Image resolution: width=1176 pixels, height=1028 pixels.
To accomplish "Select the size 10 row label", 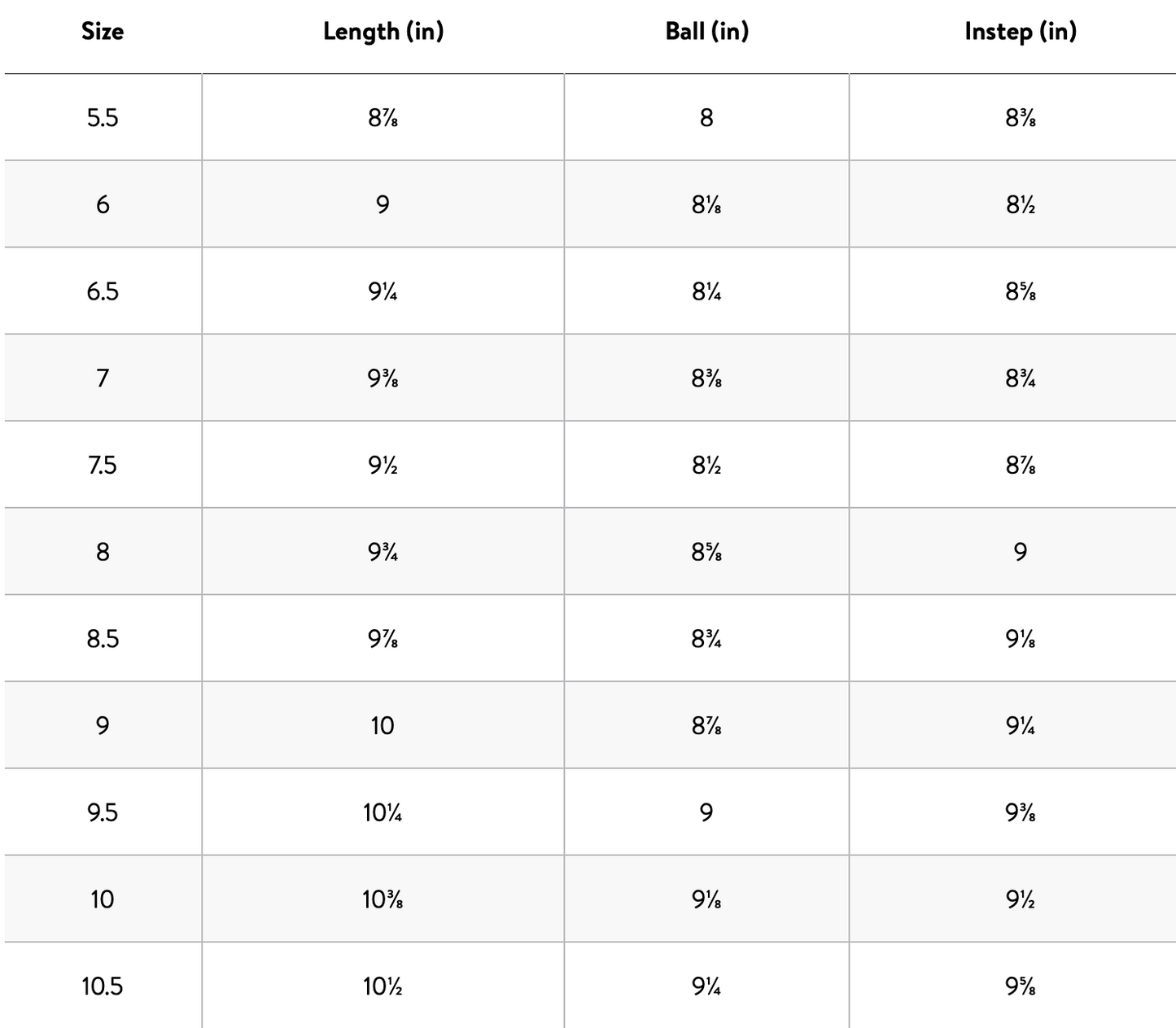I will tap(103, 899).
